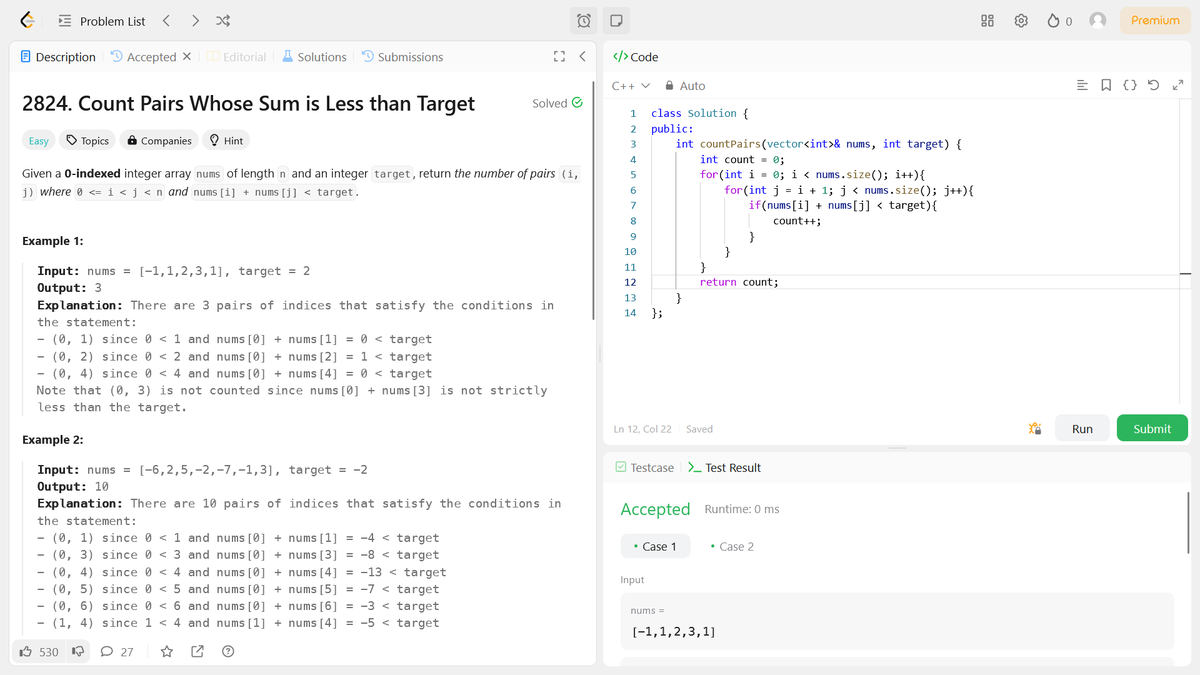Screen dimensions: 1200x675
Task: Open settings gear icon
Action: [x=1021, y=20]
